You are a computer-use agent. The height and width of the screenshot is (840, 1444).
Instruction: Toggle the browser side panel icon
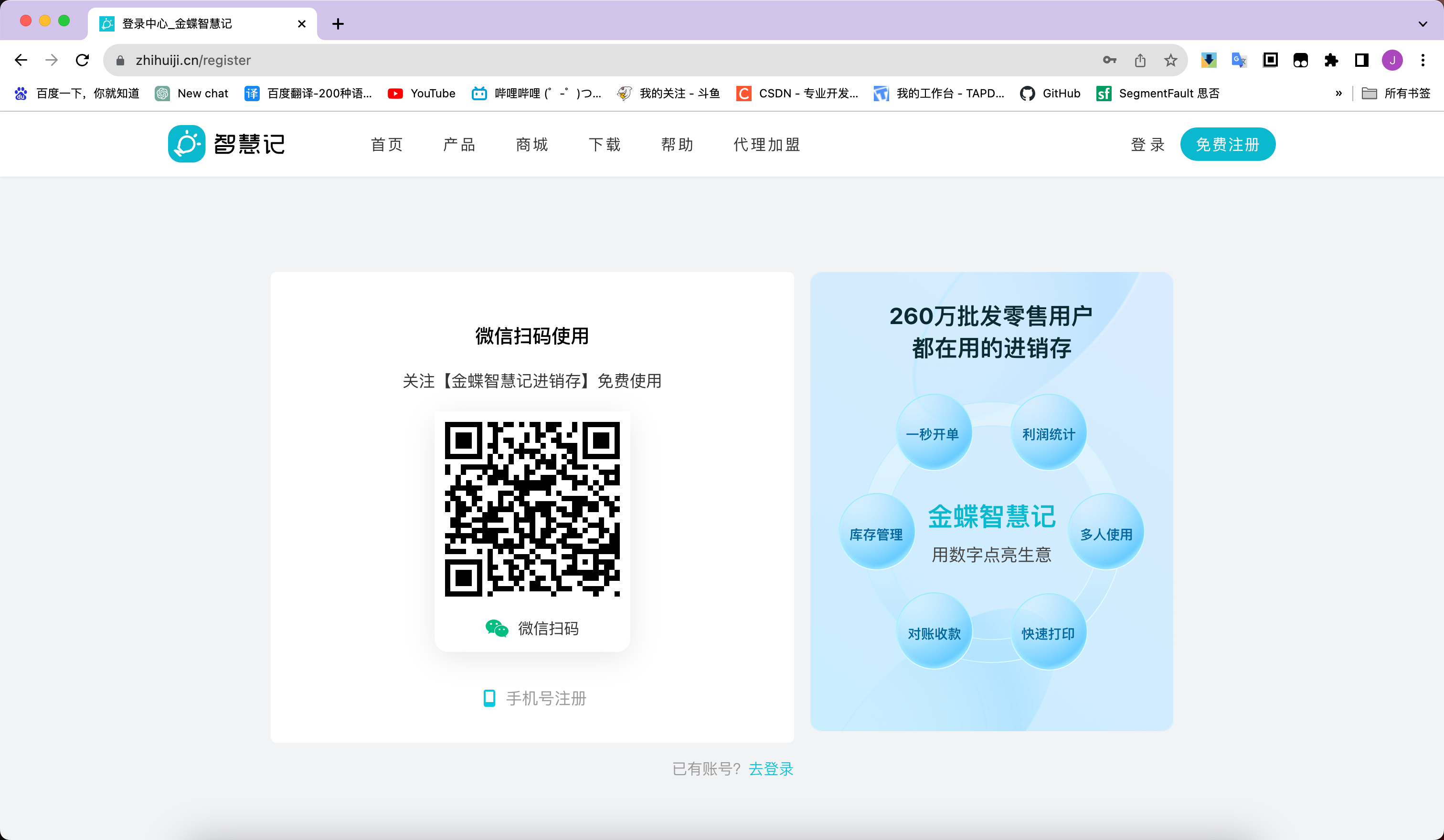(x=1361, y=60)
